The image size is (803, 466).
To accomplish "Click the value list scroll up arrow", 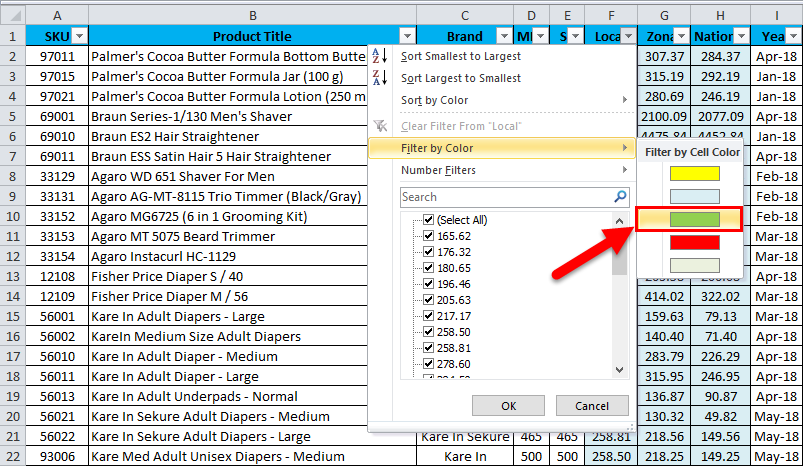I will click(x=619, y=221).
